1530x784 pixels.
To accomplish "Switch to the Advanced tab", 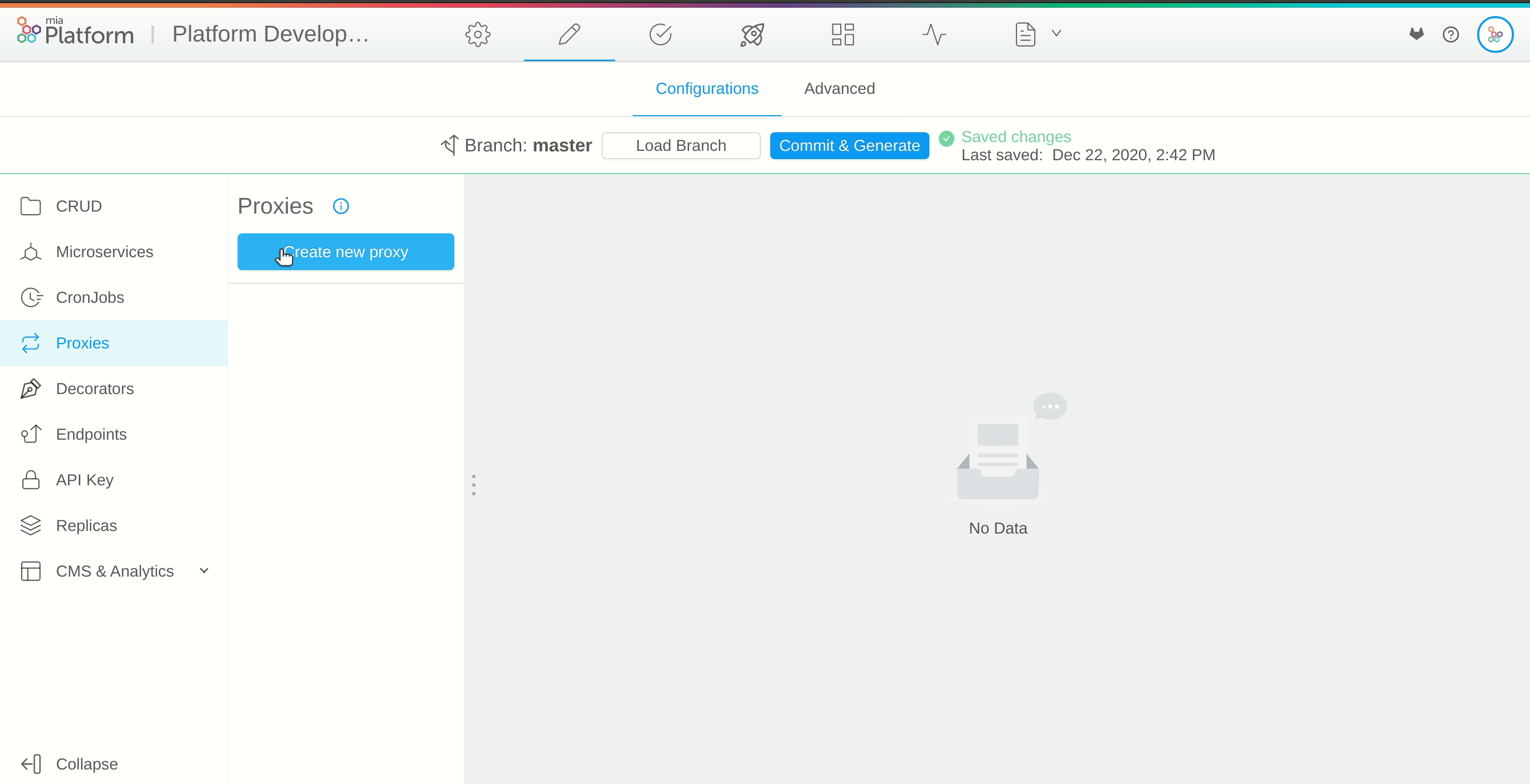I will pyautogui.click(x=839, y=89).
